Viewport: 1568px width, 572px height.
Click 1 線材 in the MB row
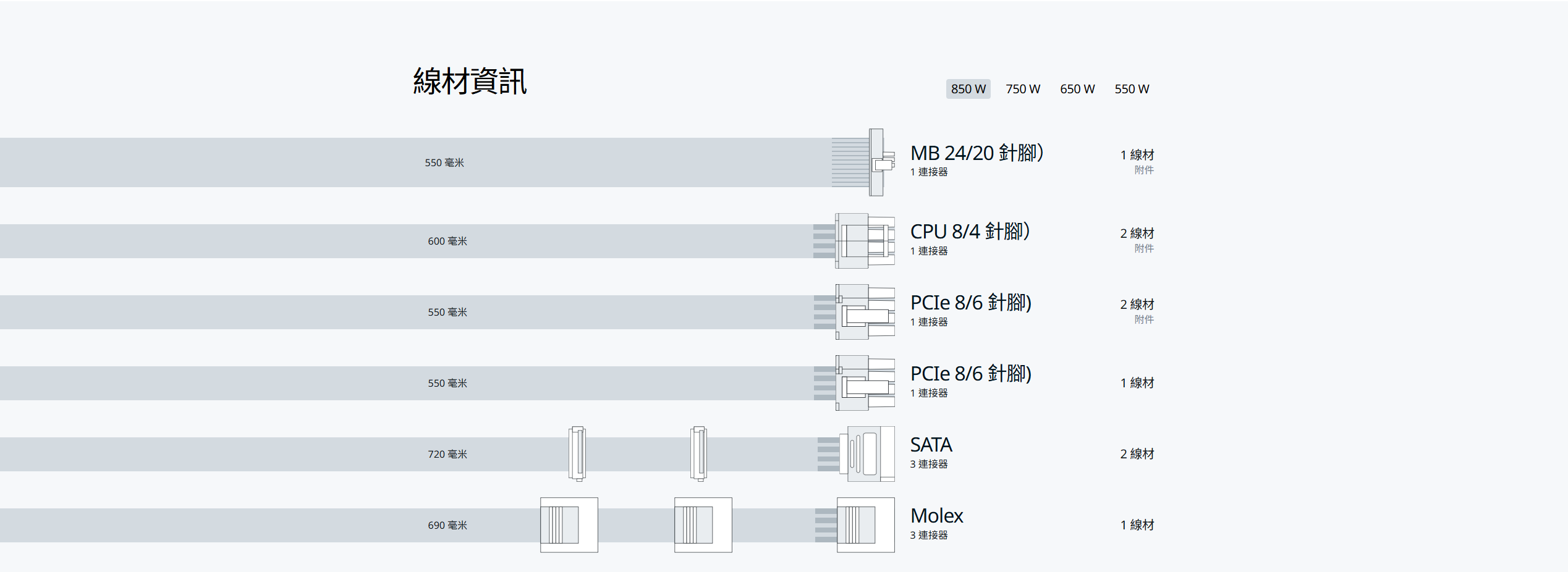1137,154
